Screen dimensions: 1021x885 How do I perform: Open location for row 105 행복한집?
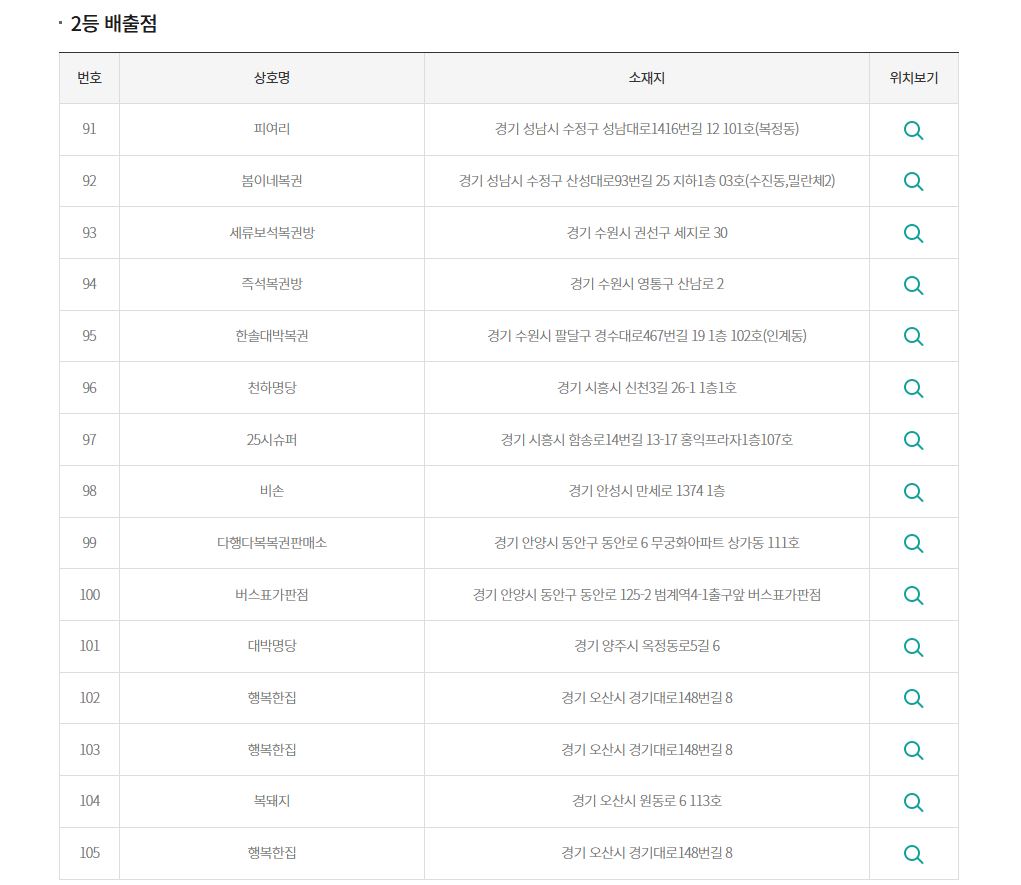913,854
